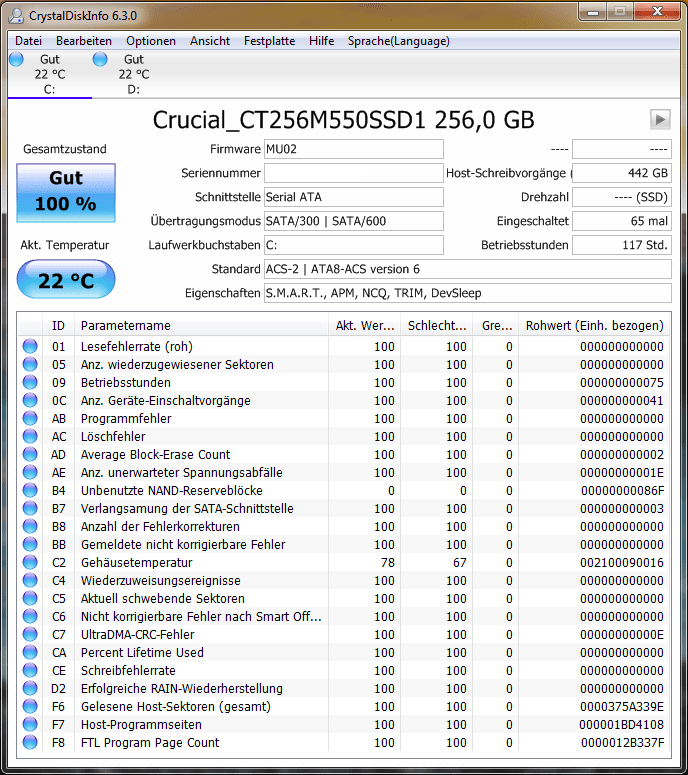The height and width of the screenshot is (775, 688).
Task: Click the Betriebsstunden value 117 Std.
Action: [622, 245]
